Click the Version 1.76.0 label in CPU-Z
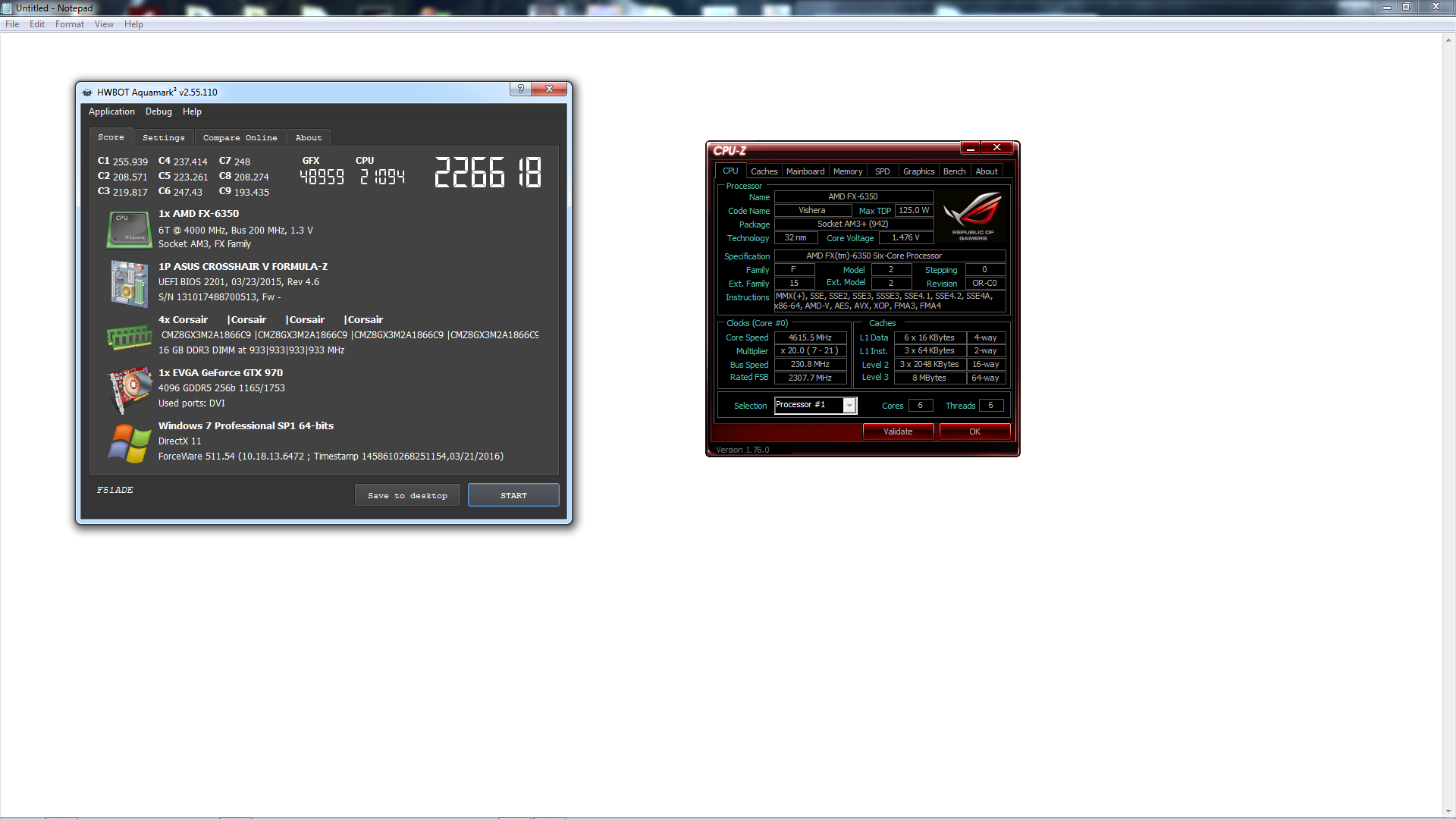The height and width of the screenshot is (819, 1456). tap(742, 450)
